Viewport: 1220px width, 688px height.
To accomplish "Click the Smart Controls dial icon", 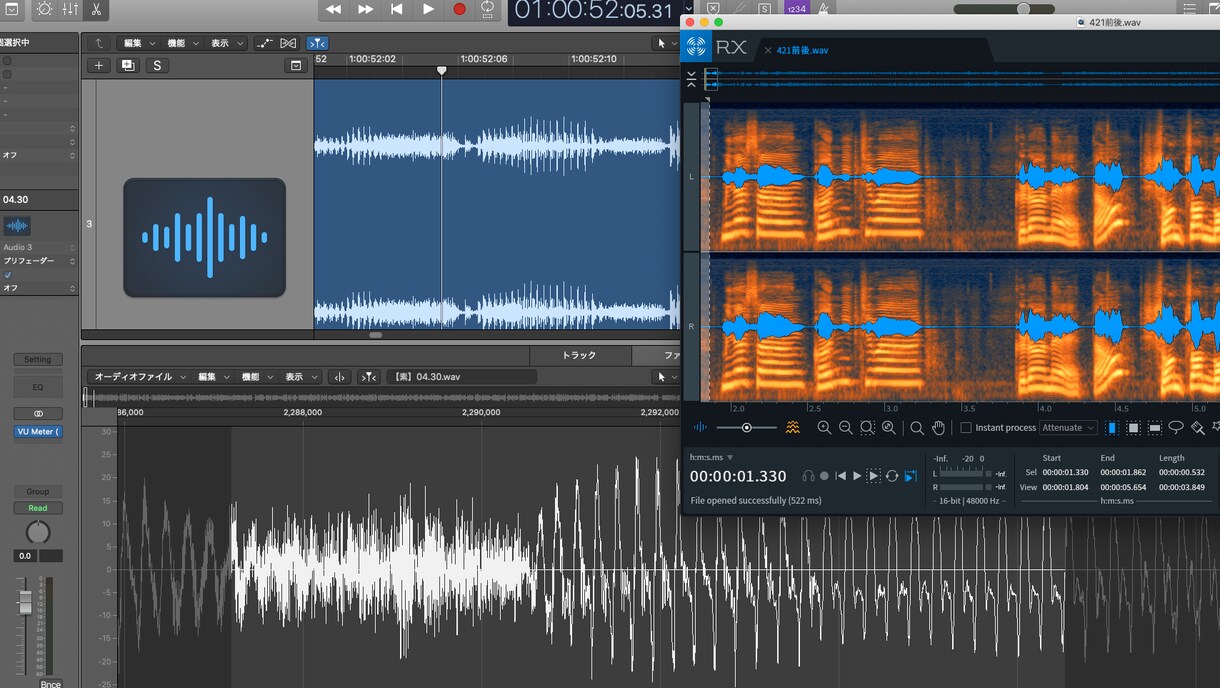I will coord(45,9).
